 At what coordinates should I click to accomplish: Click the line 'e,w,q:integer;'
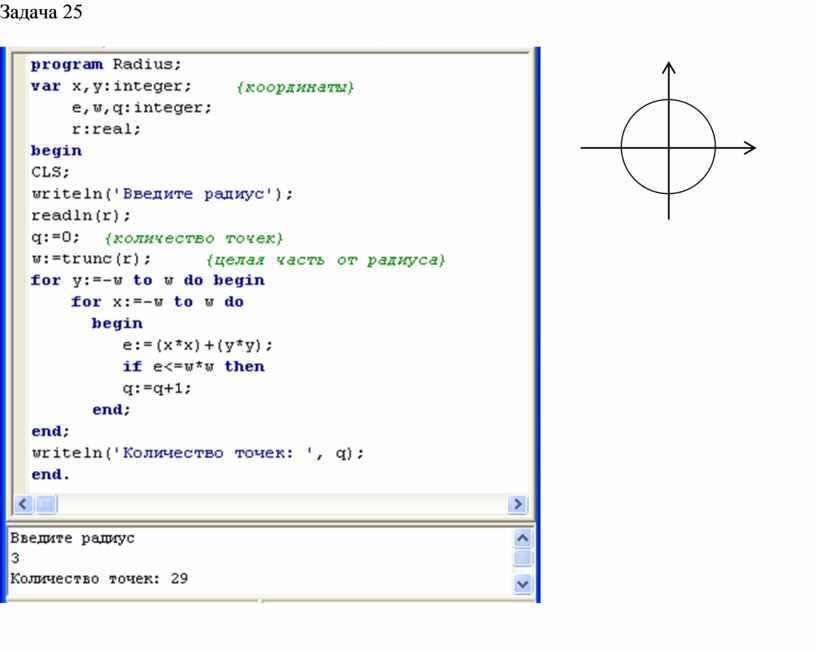[142, 108]
